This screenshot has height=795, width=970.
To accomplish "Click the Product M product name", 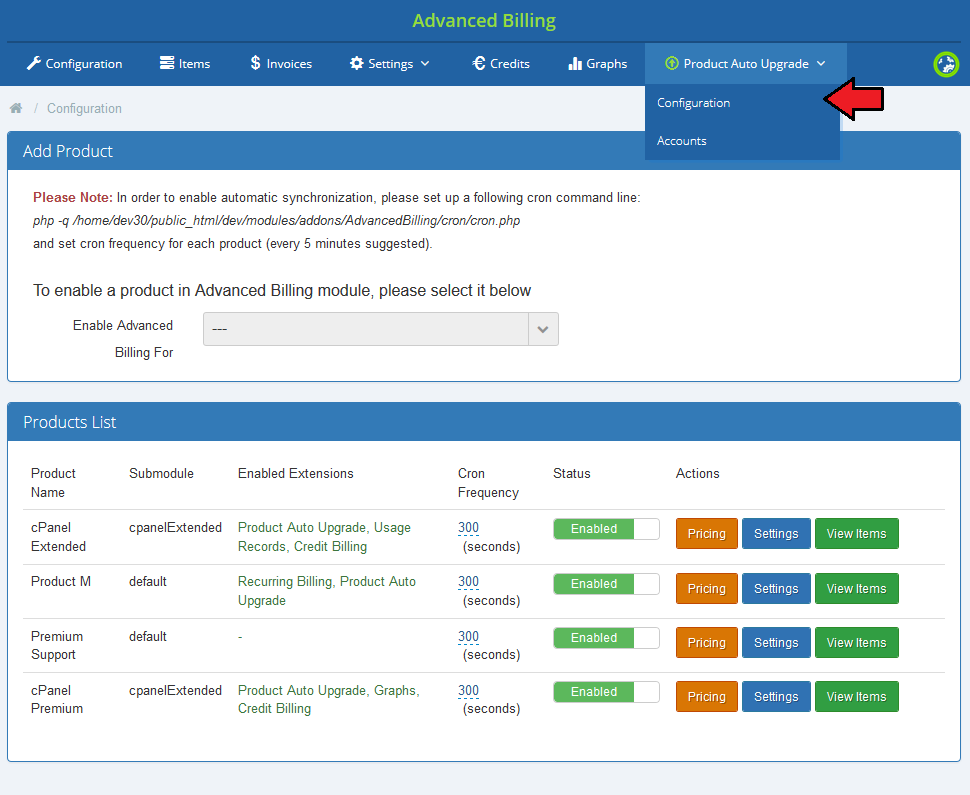I will pos(61,582).
